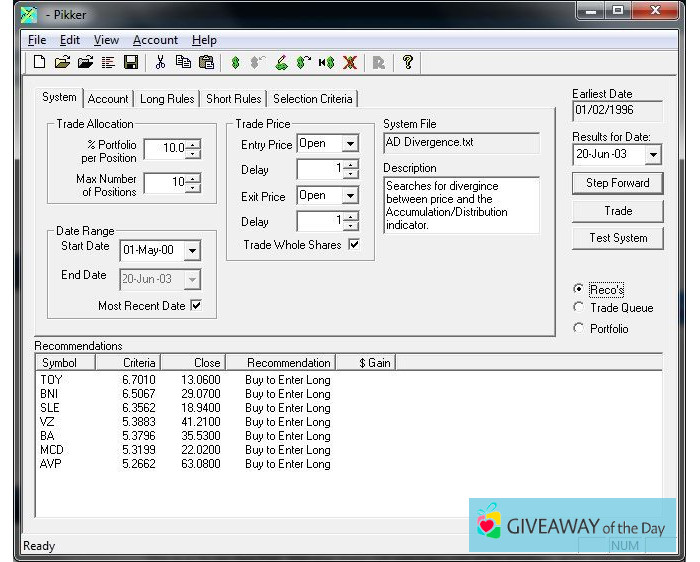Click the red X dollar icon
The width and height of the screenshot is (700, 562).
click(349, 62)
